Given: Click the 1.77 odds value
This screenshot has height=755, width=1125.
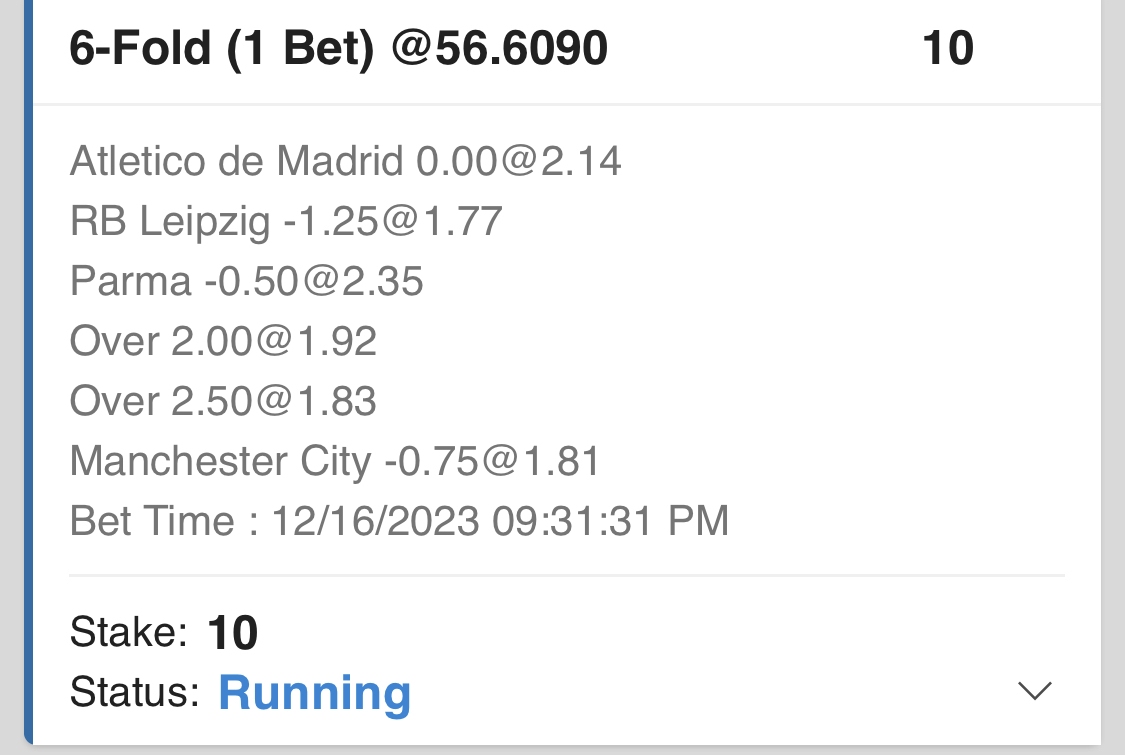Looking at the screenshot, I should (461, 221).
